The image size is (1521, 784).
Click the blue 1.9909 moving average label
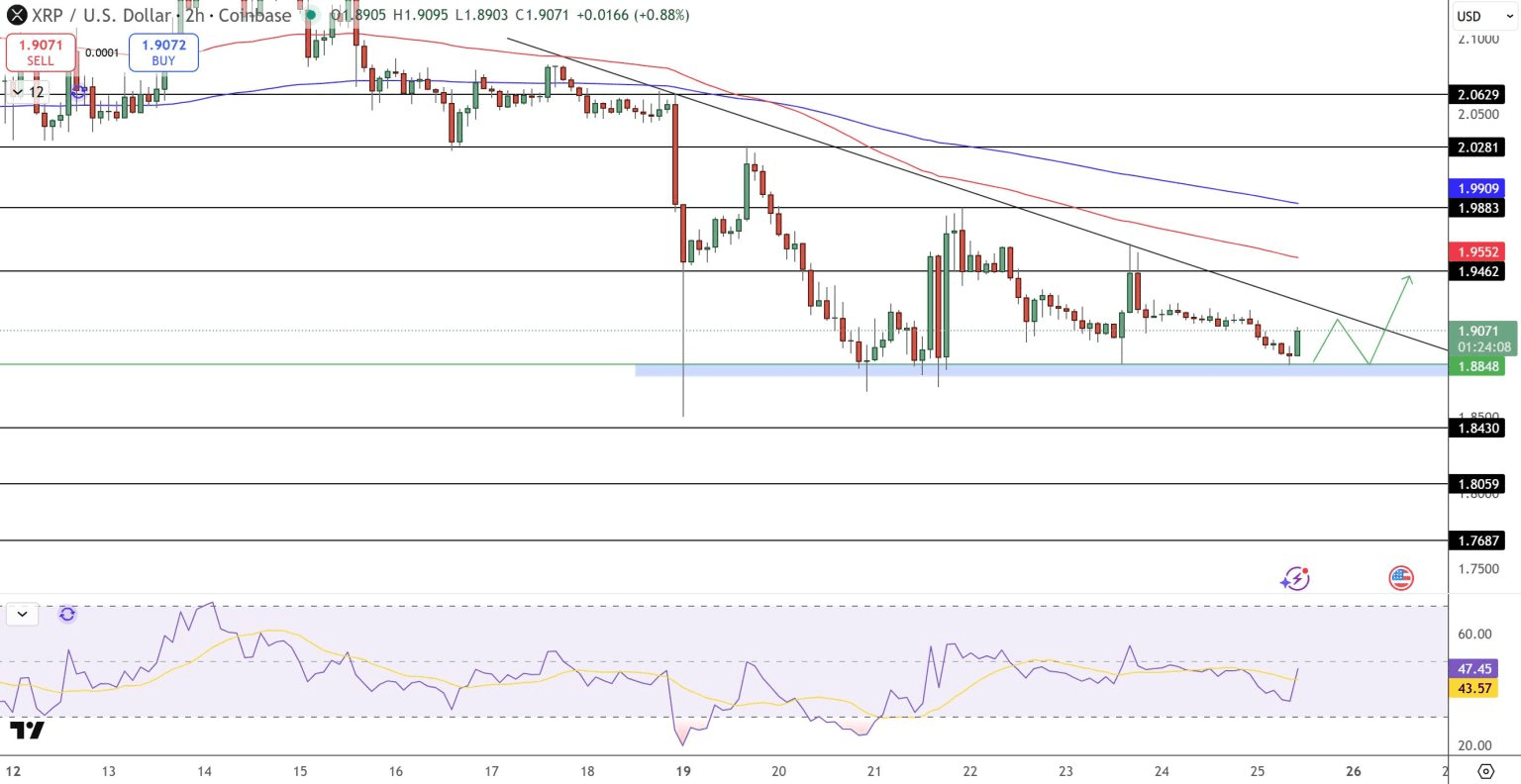pos(1477,188)
